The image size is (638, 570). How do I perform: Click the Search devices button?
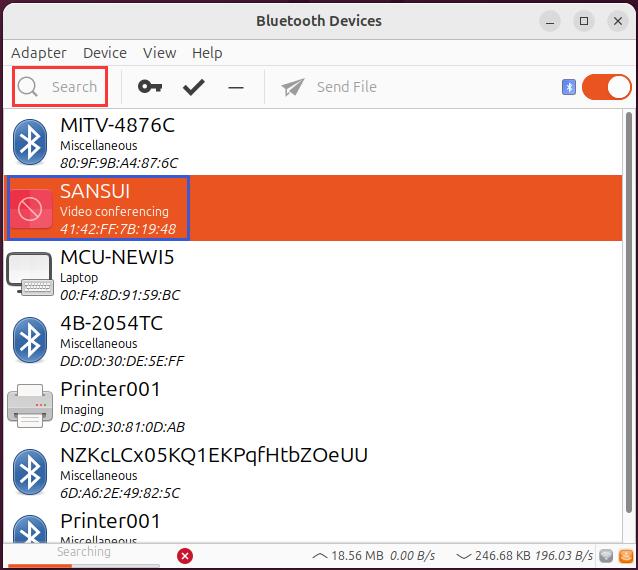pos(59,87)
